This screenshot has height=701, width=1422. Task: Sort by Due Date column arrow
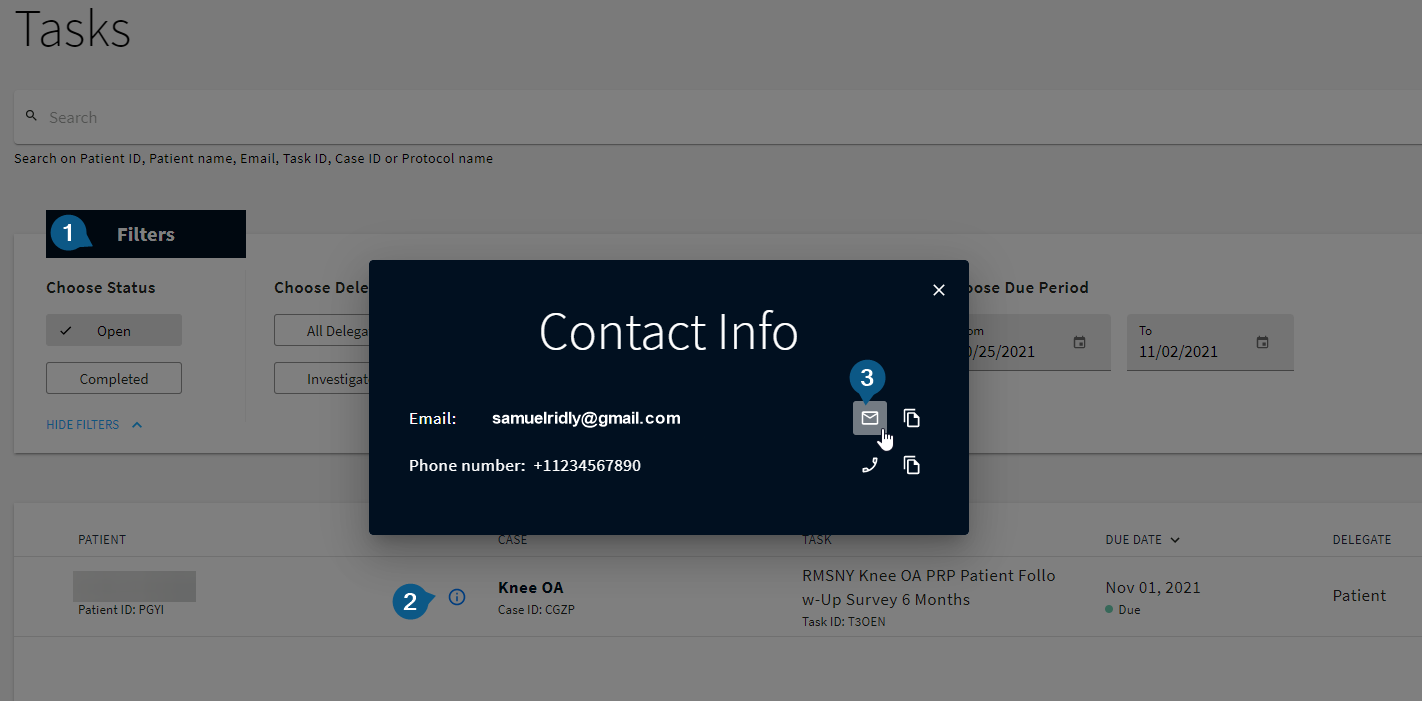pyautogui.click(x=1175, y=540)
